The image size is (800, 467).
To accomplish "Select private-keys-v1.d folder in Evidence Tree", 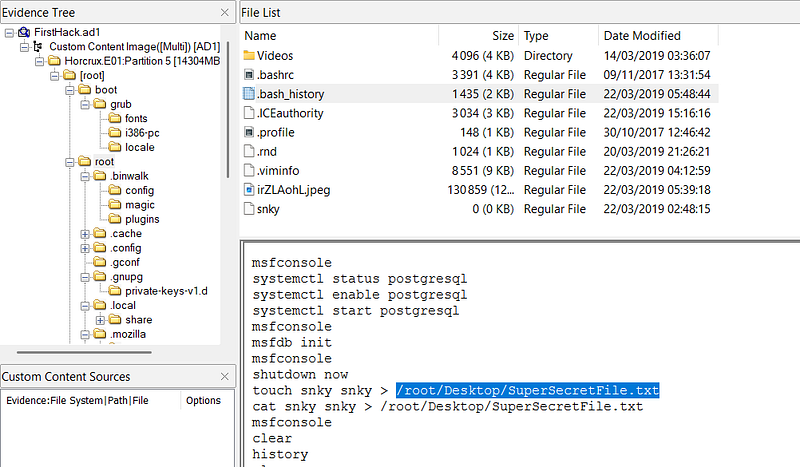I will pyautogui.click(x=152, y=291).
